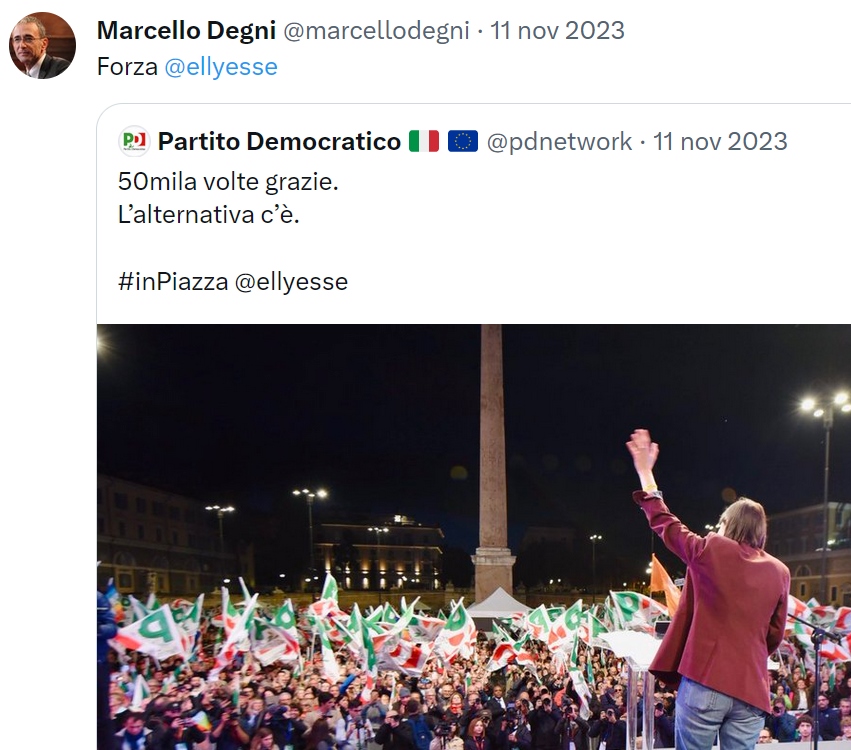Image resolution: width=851 pixels, height=750 pixels.
Task: Click the 'Forza' tweet text
Action: click(x=127, y=67)
